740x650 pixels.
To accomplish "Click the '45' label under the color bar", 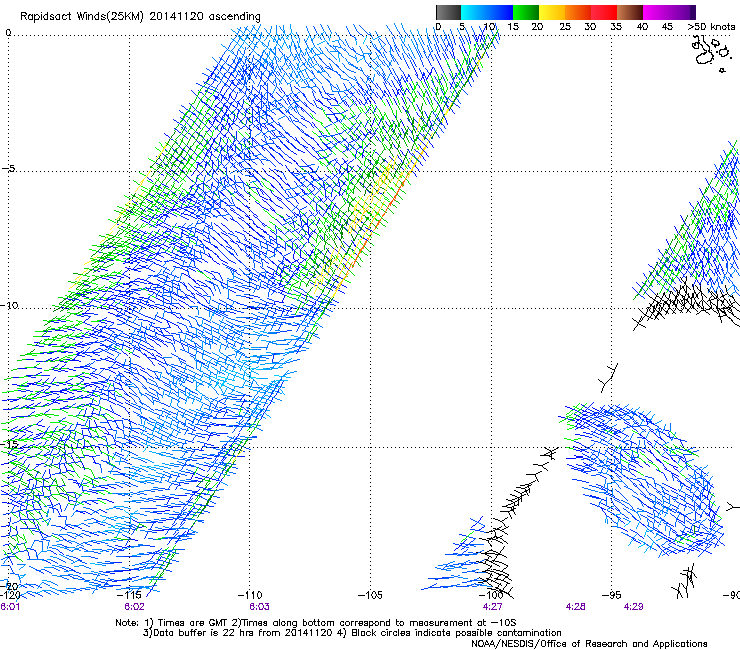I will 667,26.
